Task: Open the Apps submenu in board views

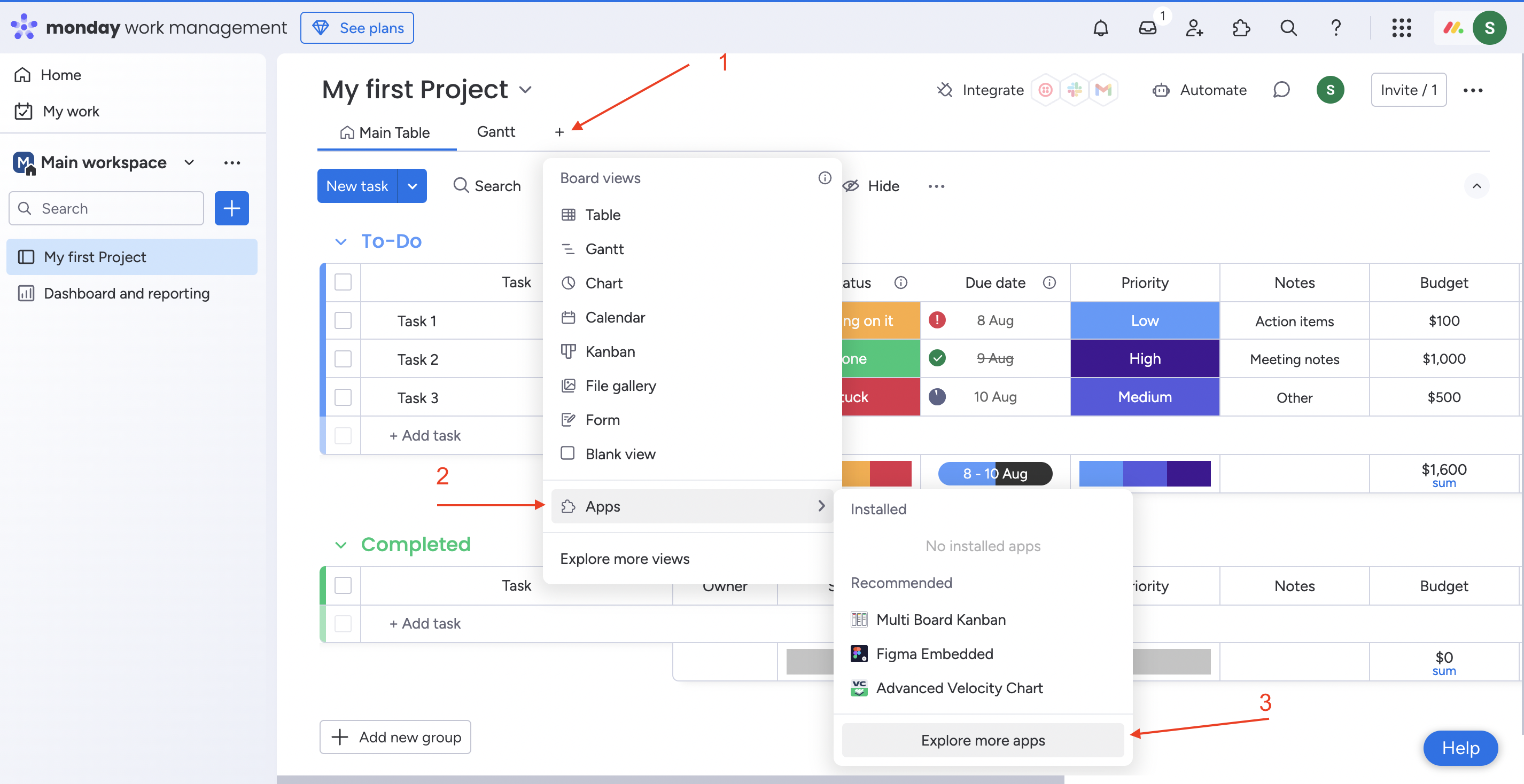Action: (602, 506)
